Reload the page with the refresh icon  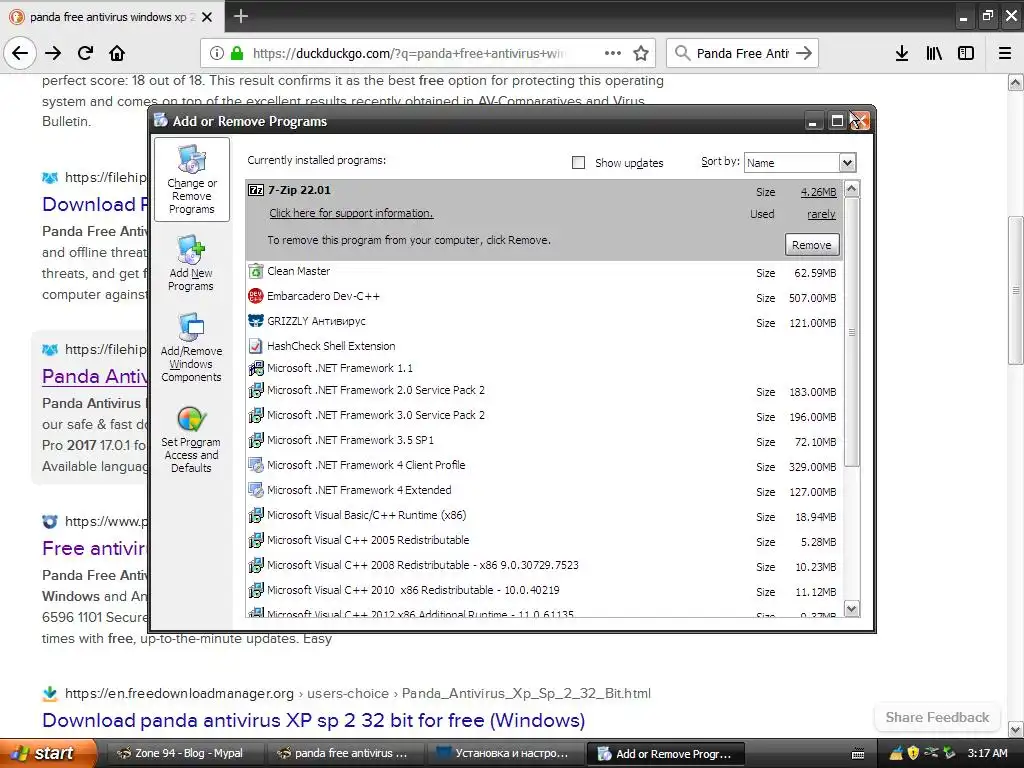click(86, 53)
